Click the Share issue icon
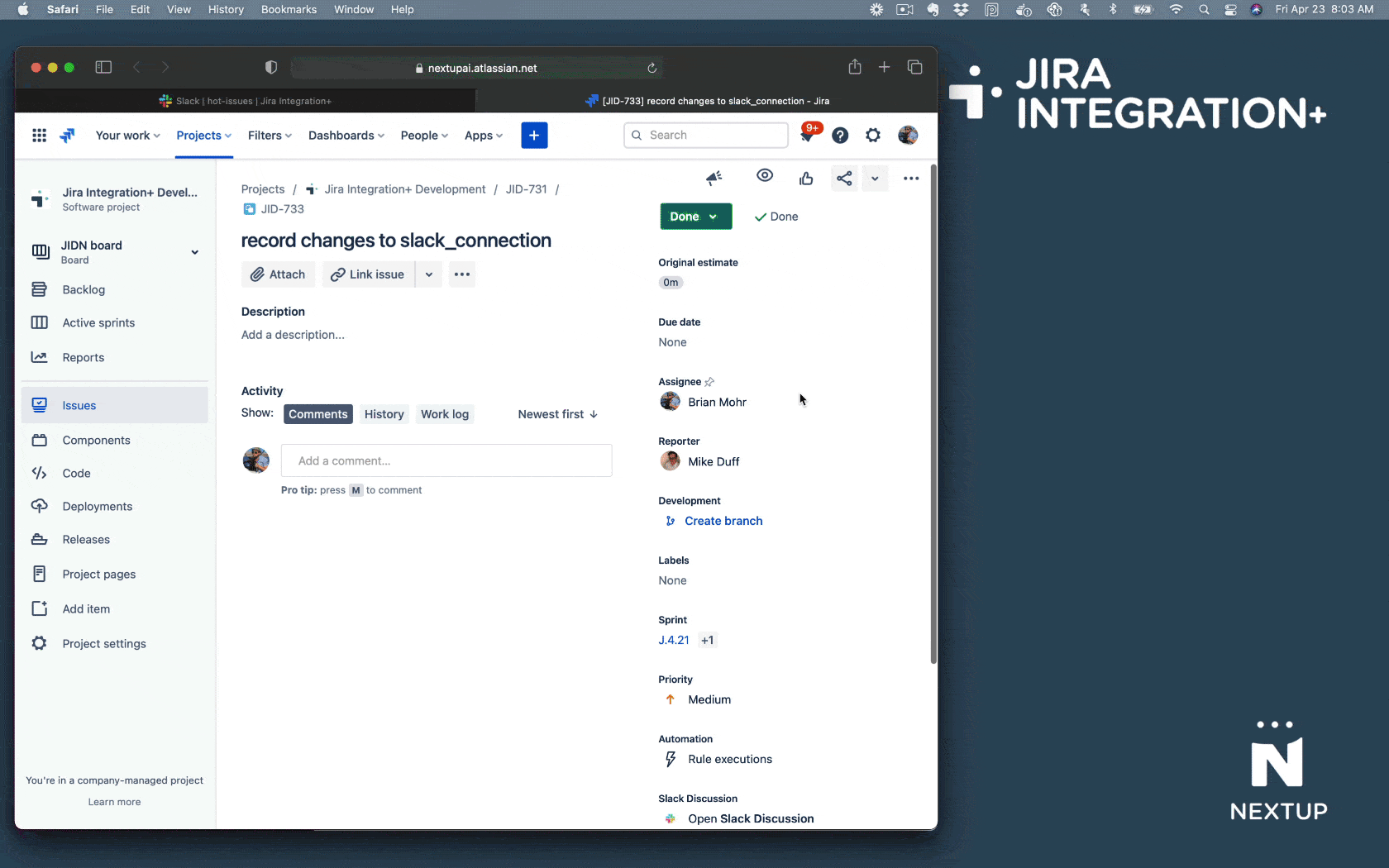1389x868 pixels. pyautogui.click(x=844, y=178)
